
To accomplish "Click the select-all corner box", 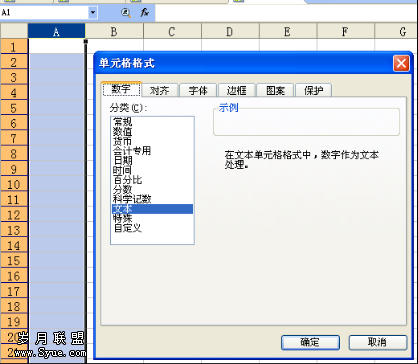I will 14,31.
